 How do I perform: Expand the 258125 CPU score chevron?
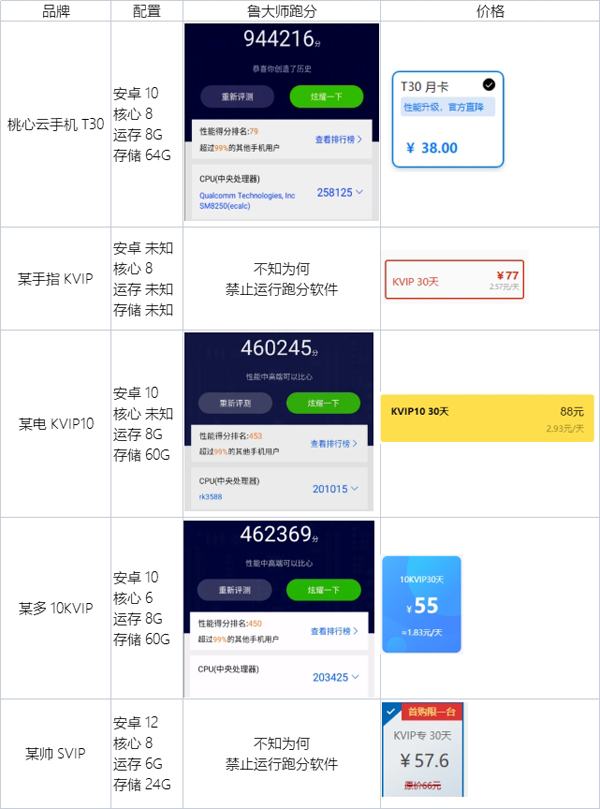coord(360,192)
